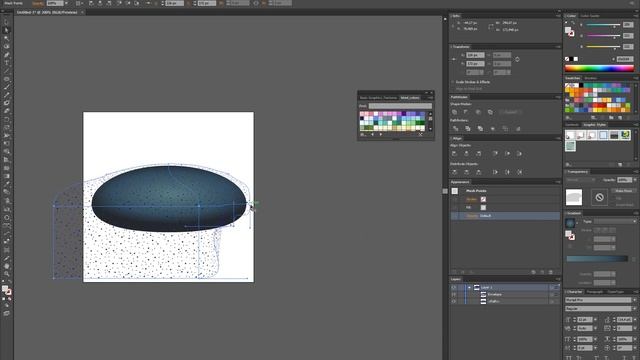The height and width of the screenshot is (360, 640).
Task: Toggle visibility of Layer 1
Action: (453, 287)
